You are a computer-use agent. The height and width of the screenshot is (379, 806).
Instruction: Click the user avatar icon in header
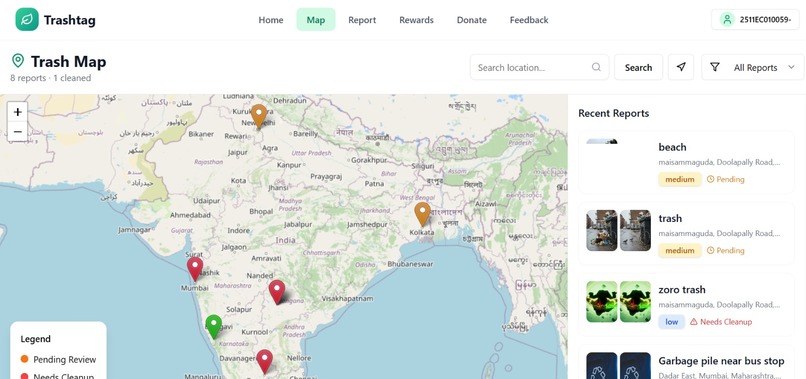point(727,20)
